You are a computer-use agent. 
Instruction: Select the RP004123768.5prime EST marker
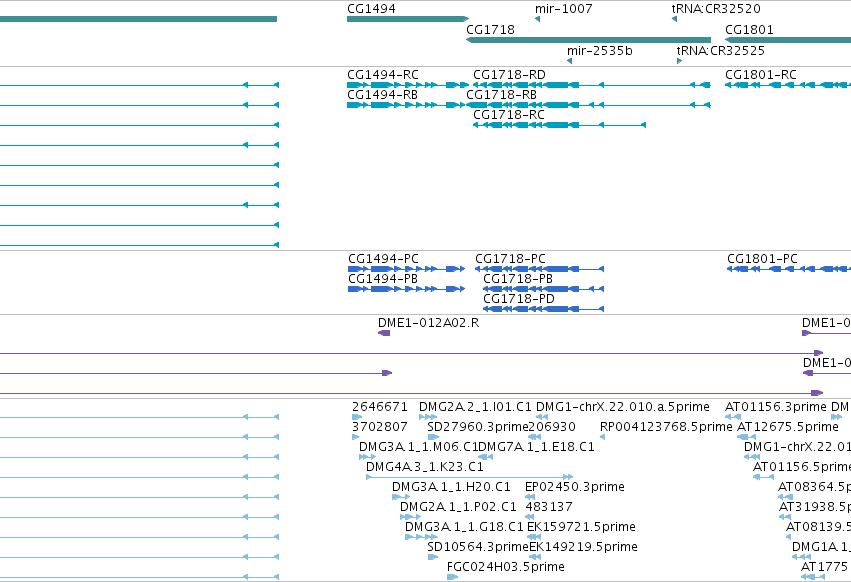(x=602, y=438)
